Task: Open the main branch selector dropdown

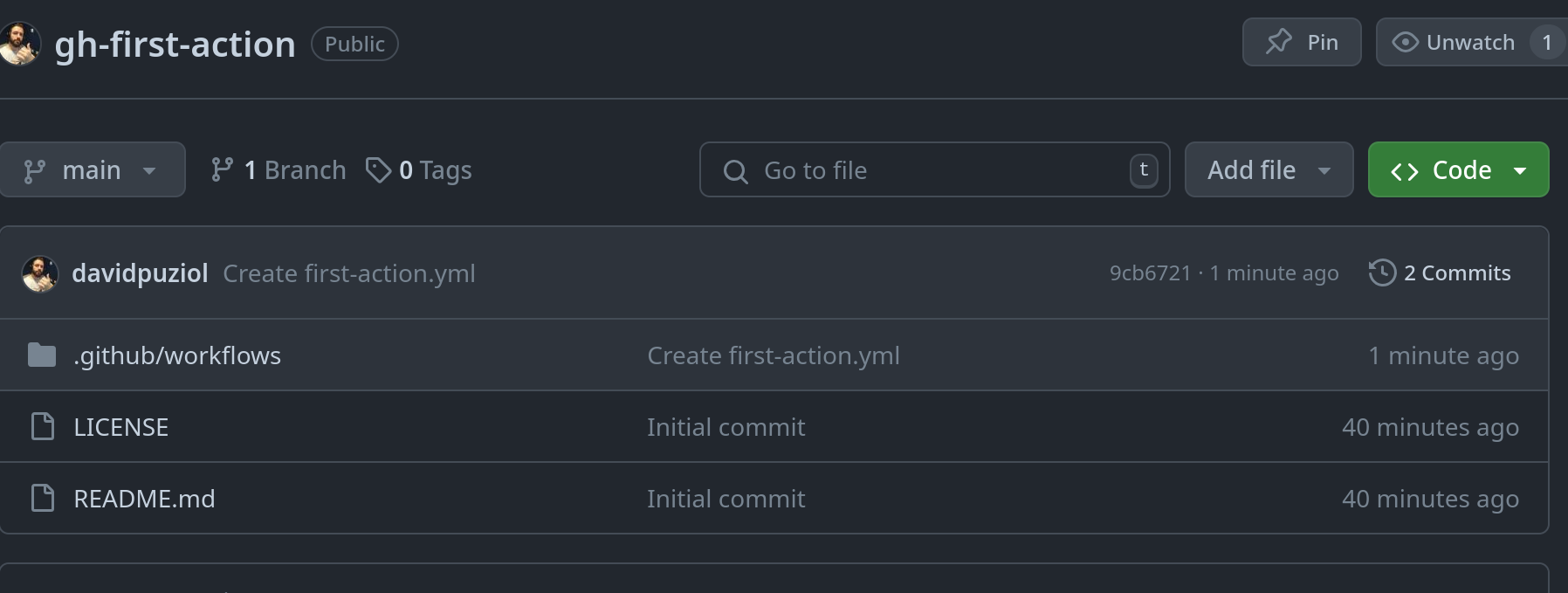Action: pos(93,169)
